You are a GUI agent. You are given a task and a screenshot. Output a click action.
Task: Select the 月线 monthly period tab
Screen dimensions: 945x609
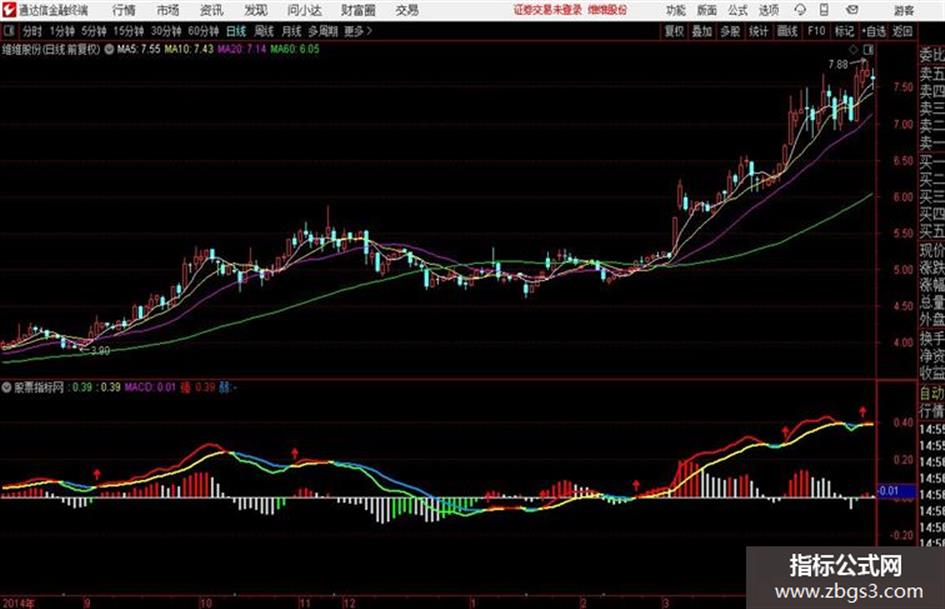pos(291,31)
